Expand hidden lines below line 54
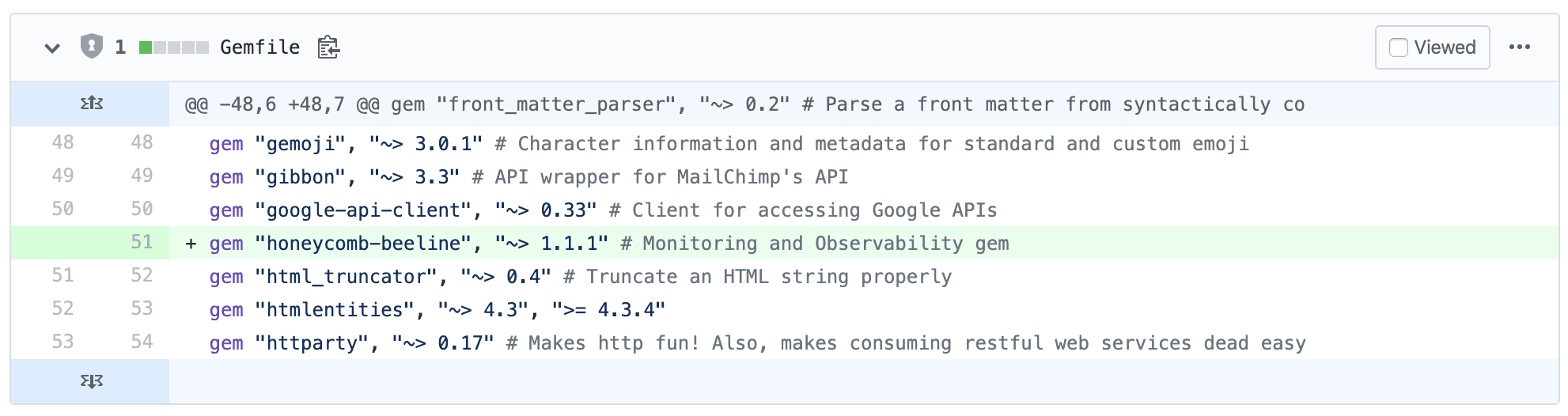 pyautogui.click(x=92, y=382)
